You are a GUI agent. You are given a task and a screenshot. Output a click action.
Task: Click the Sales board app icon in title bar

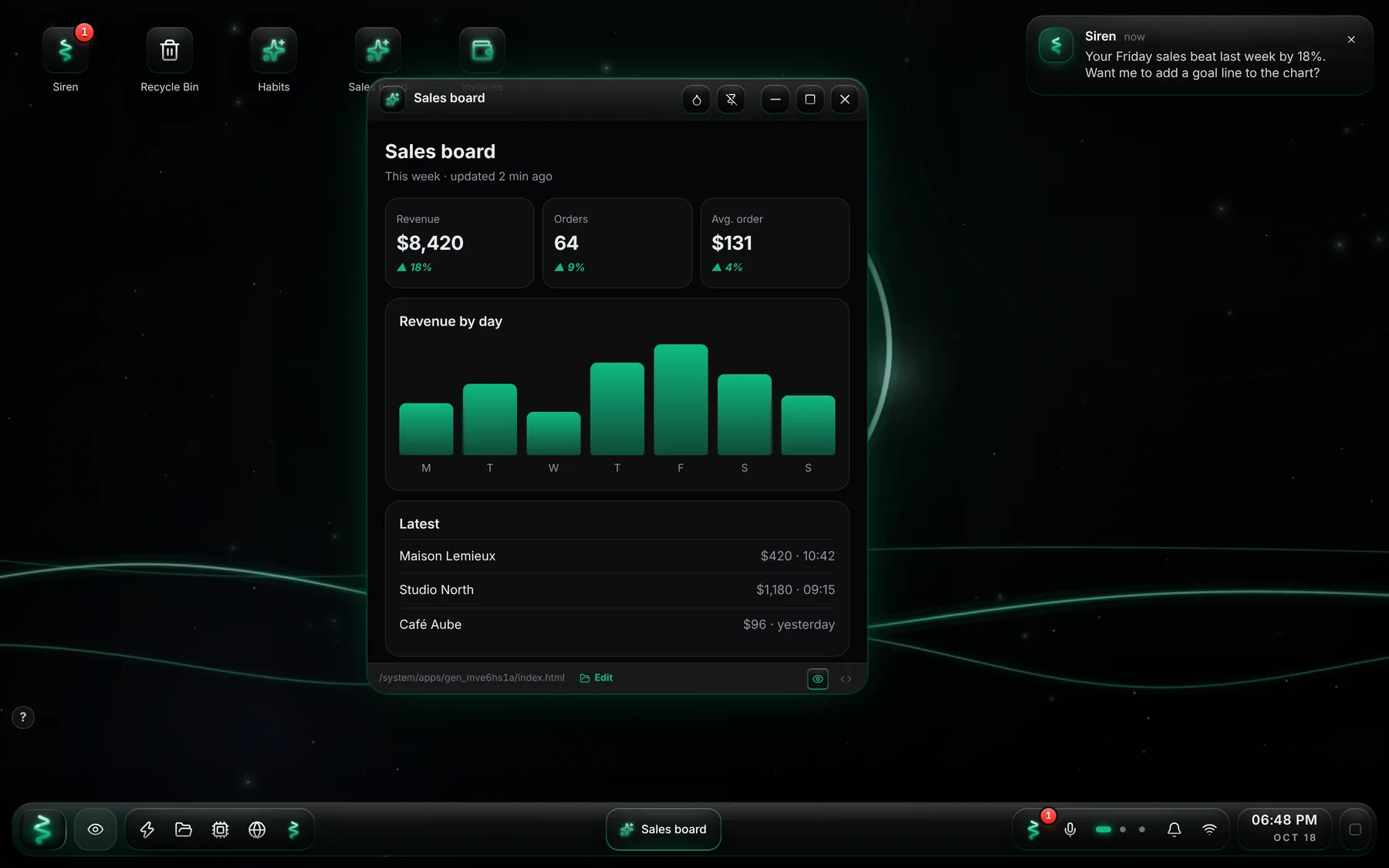tap(393, 99)
